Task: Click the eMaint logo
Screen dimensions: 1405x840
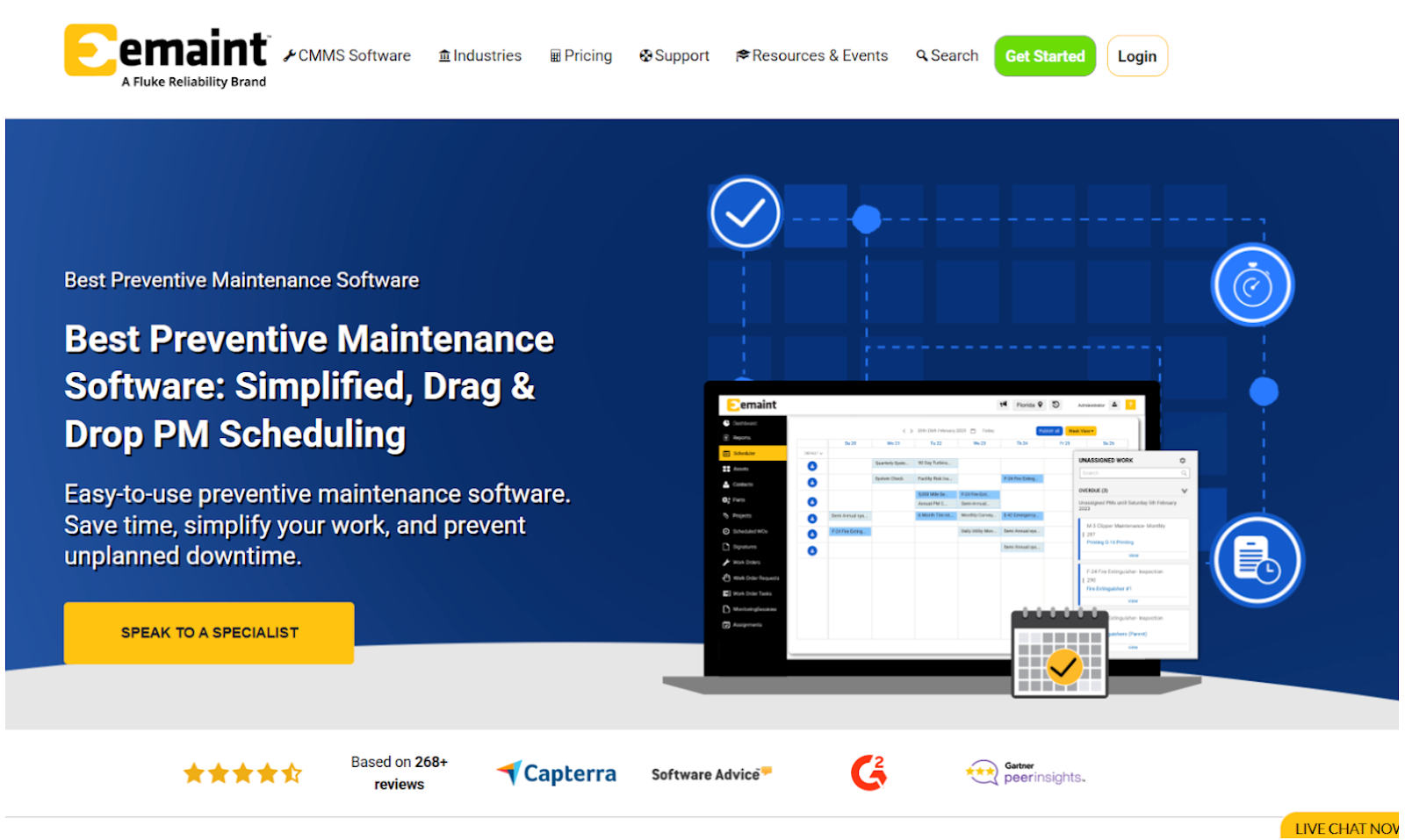Action: [x=167, y=56]
